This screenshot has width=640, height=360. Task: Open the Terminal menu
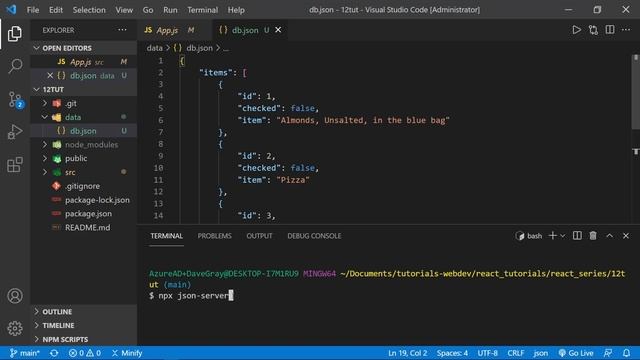[x=202, y=10]
